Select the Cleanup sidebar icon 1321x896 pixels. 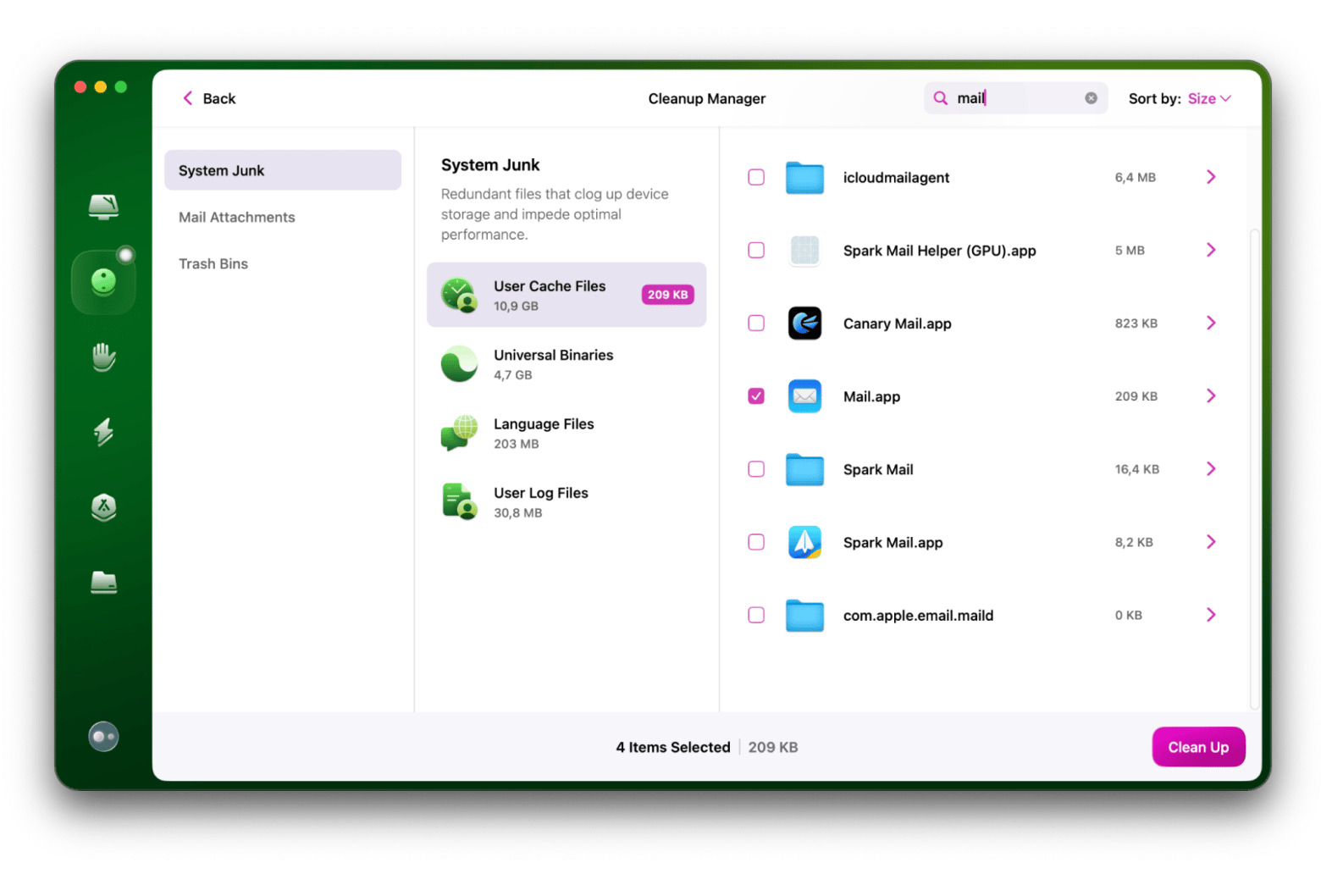(103, 282)
